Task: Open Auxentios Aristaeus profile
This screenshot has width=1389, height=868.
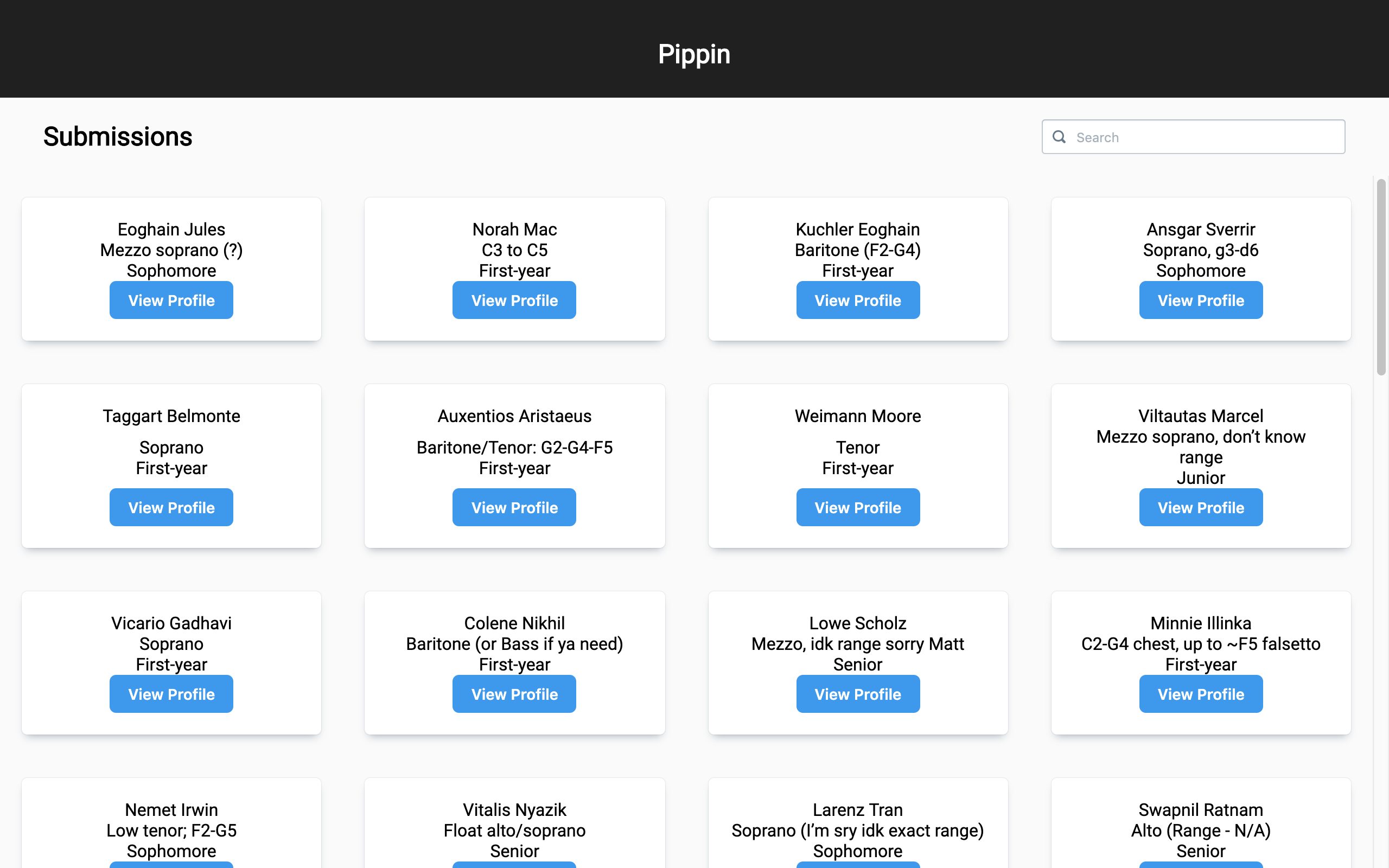Action: (514, 507)
